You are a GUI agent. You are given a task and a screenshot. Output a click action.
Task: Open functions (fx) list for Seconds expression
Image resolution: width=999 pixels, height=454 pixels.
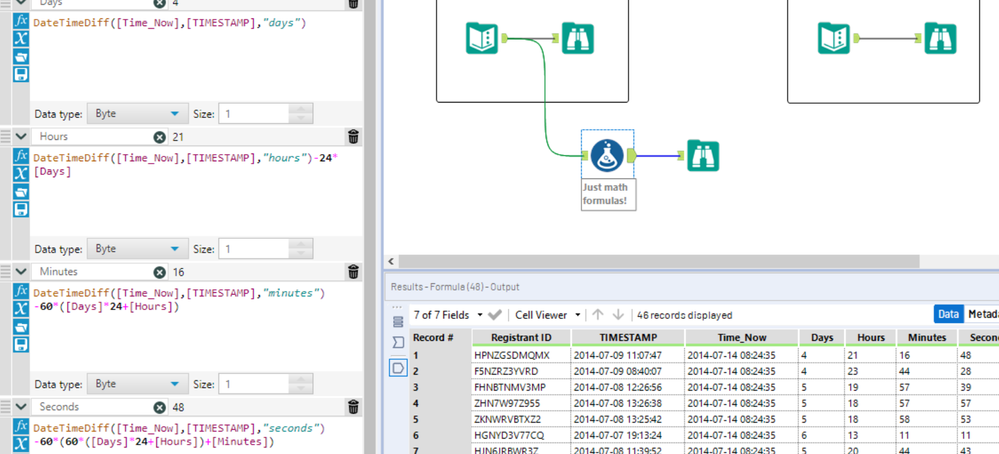pyautogui.click(x=21, y=426)
